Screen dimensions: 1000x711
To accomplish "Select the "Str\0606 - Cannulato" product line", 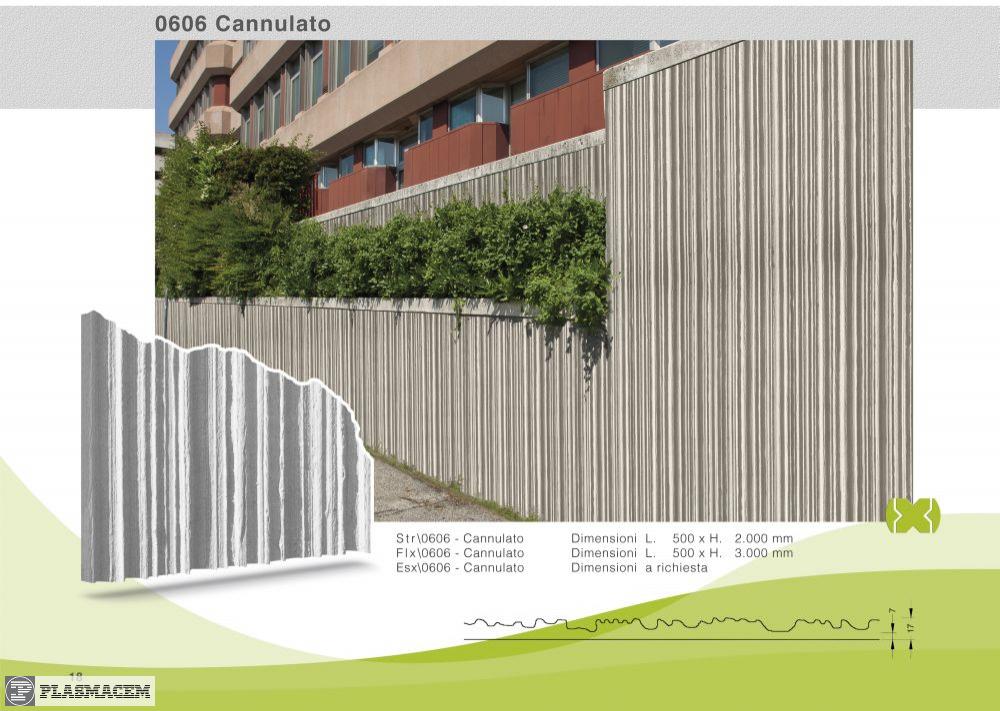I will pos(460,539).
